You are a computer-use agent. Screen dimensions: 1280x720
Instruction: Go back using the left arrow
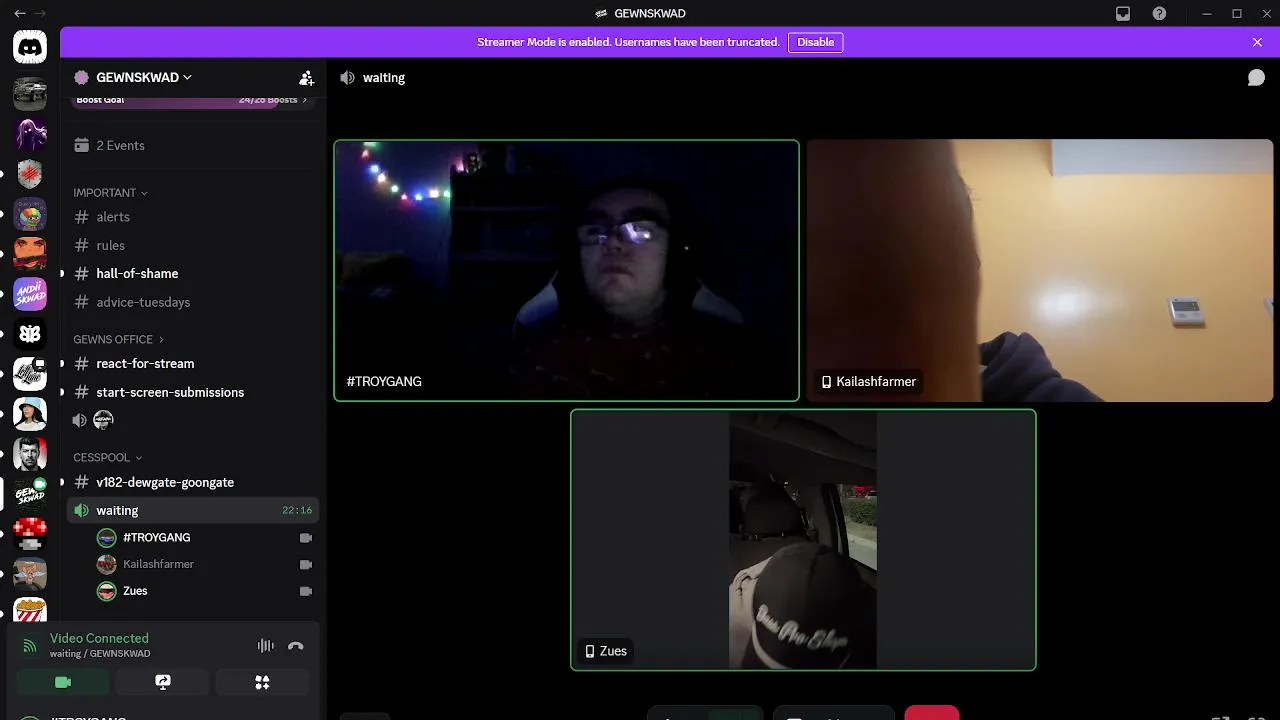tap(19, 13)
